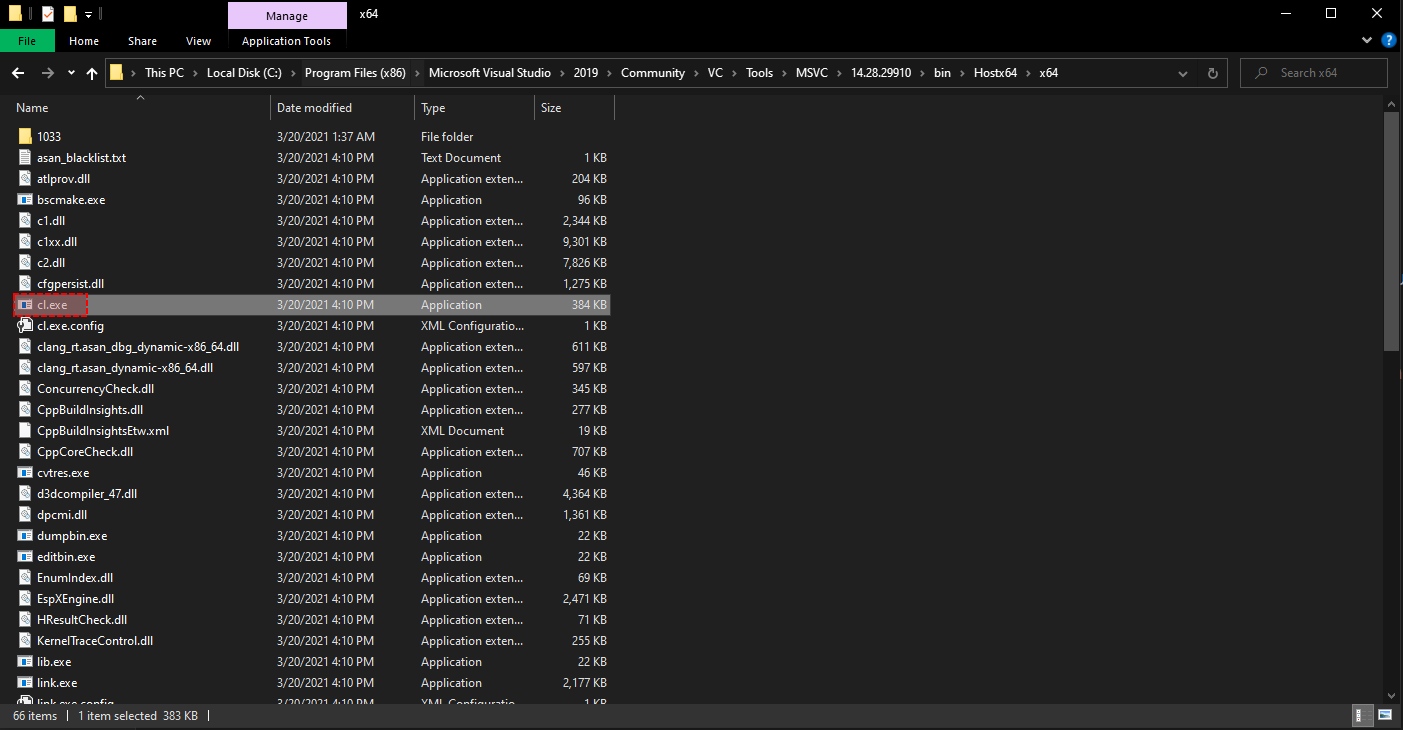Refresh the x64 folder view
This screenshot has height=730, width=1403.
coord(1213,73)
